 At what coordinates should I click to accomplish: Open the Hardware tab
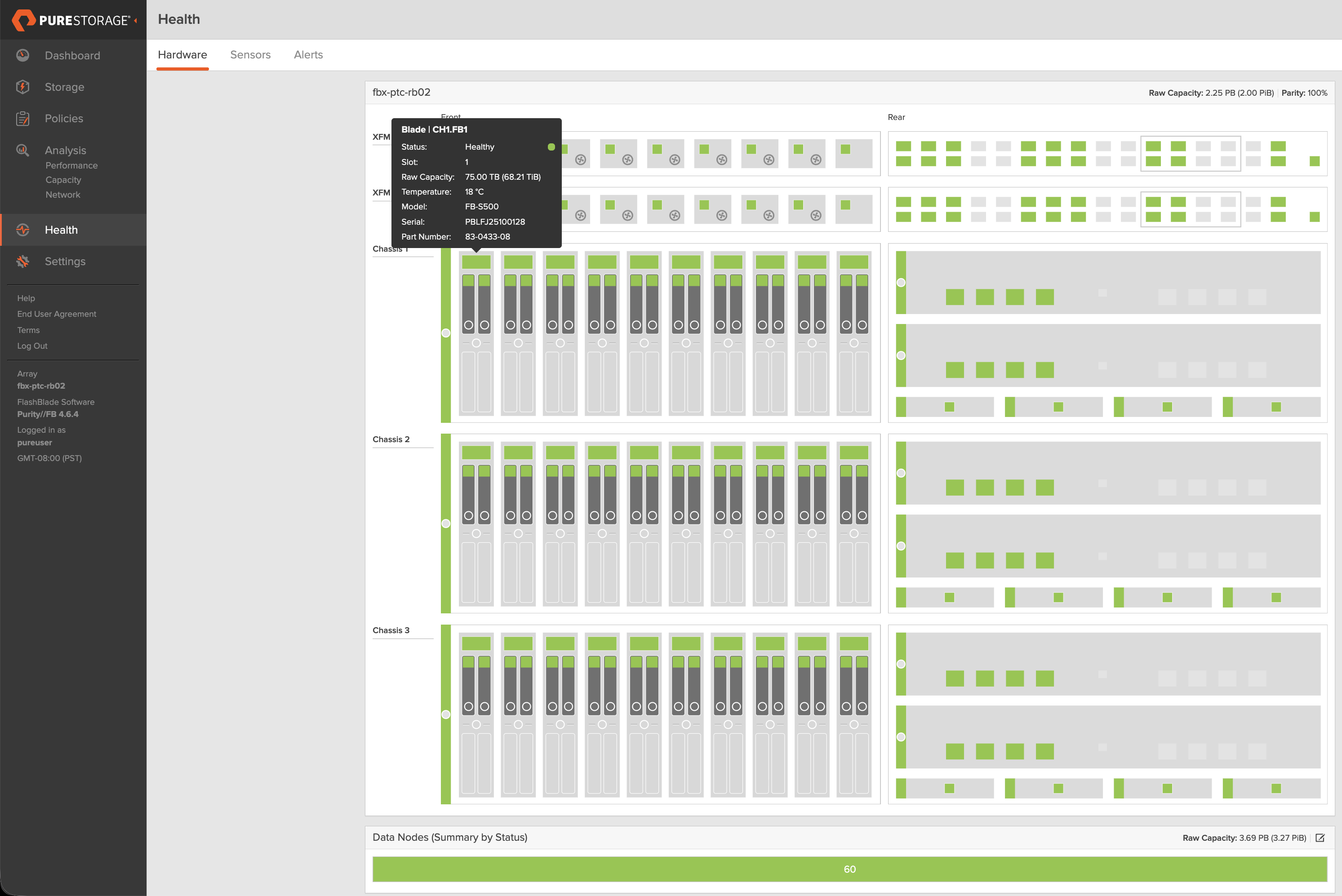(x=182, y=55)
